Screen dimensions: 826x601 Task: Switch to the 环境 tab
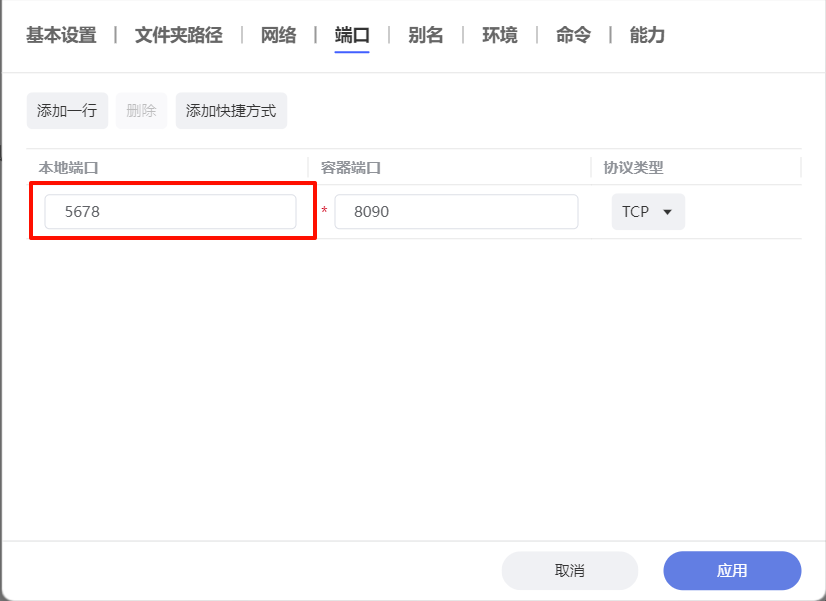coord(499,36)
